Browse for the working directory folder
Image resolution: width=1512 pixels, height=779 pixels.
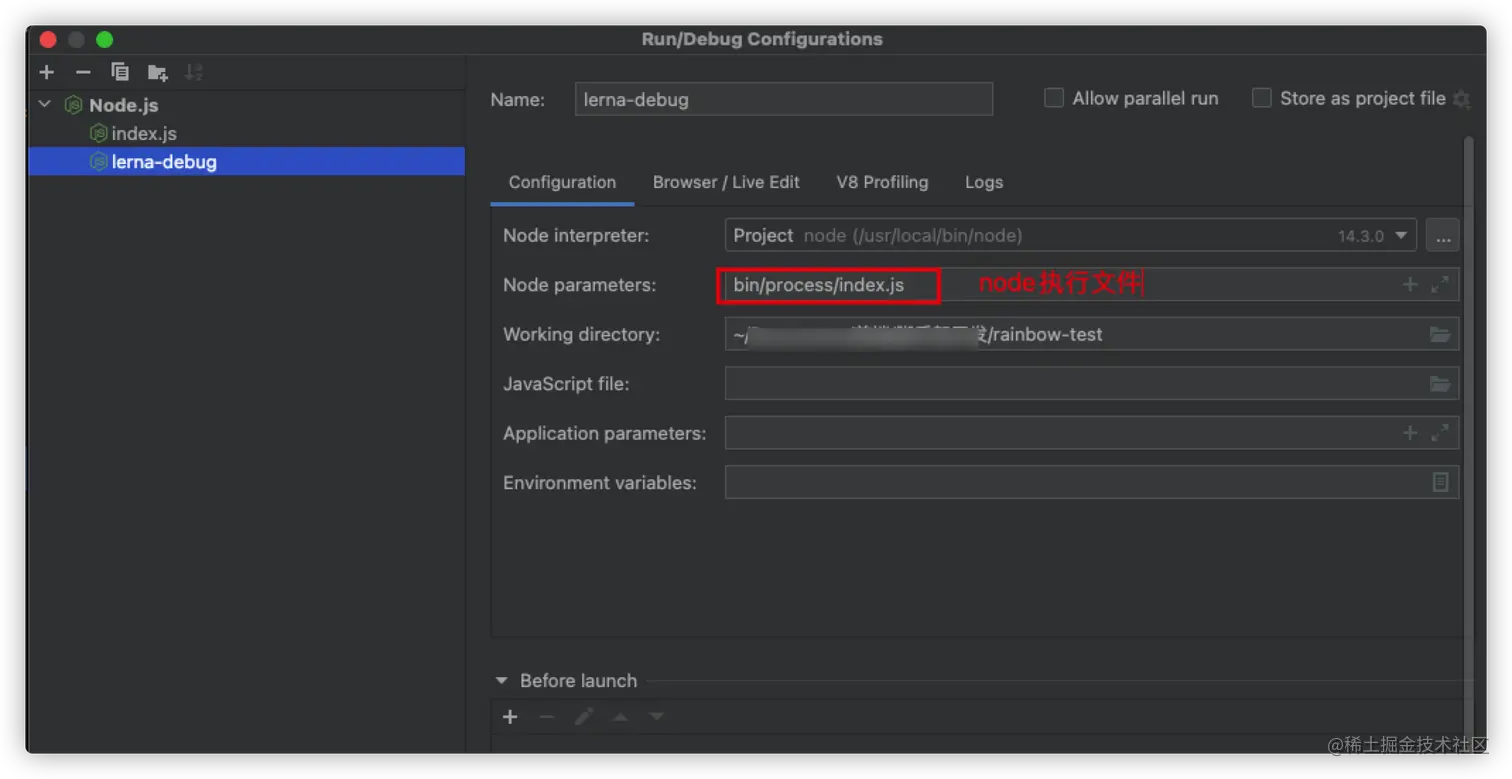pos(1440,334)
